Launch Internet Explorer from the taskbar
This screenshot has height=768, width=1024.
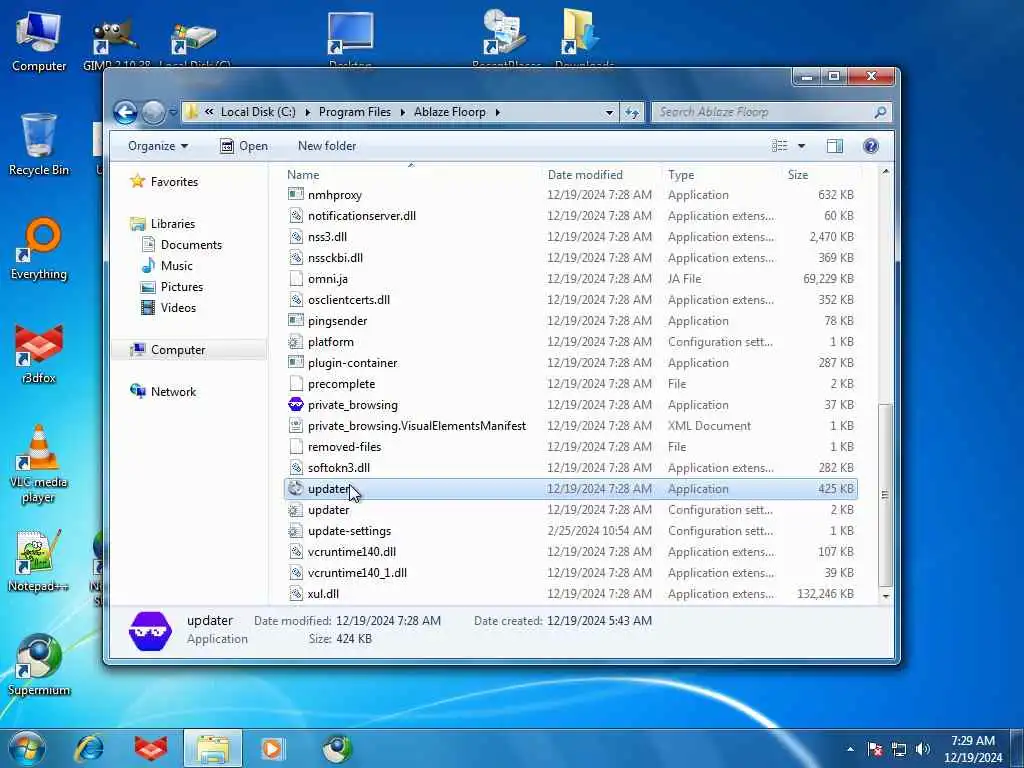pos(89,748)
